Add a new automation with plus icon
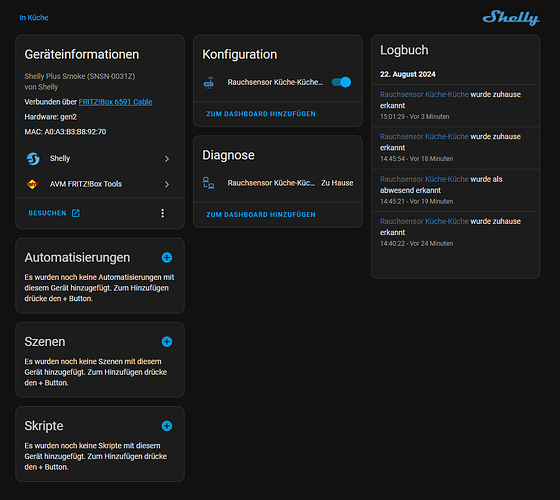 click(x=167, y=258)
